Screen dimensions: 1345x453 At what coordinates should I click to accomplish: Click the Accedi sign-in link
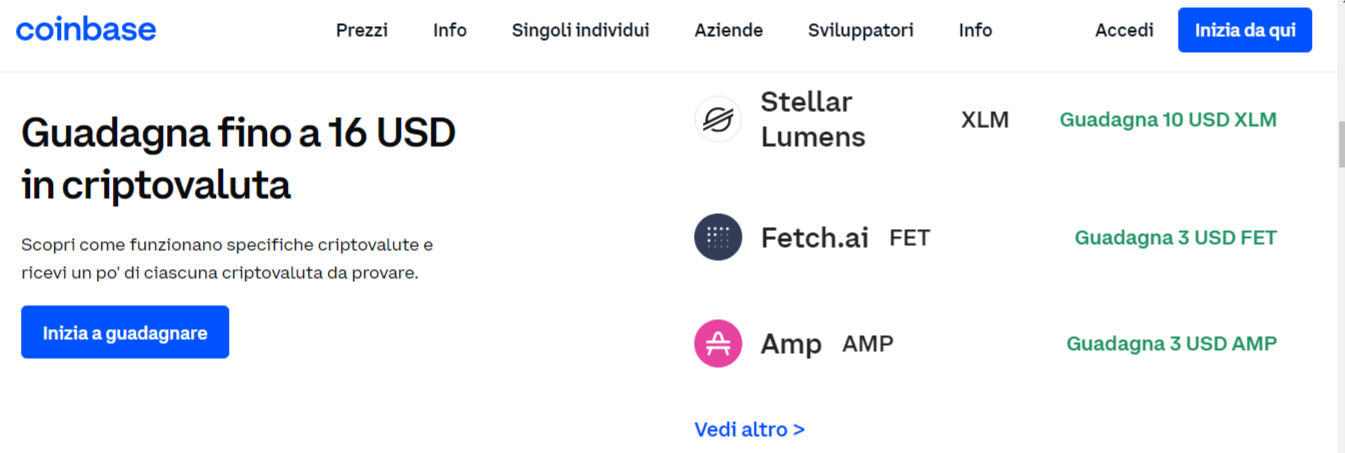1124,30
